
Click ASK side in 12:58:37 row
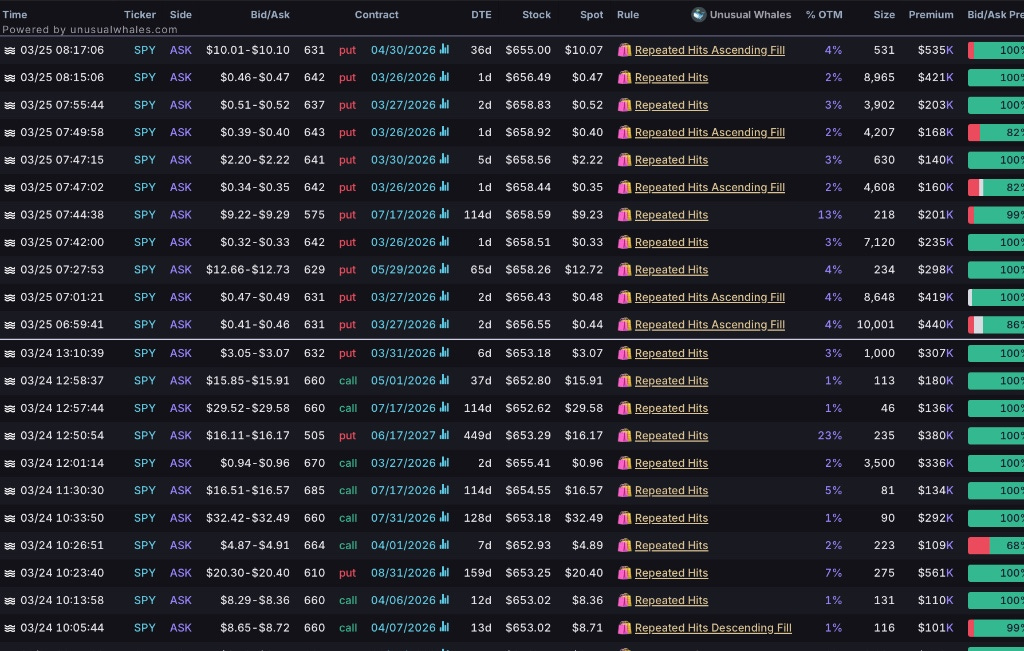coord(180,381)
